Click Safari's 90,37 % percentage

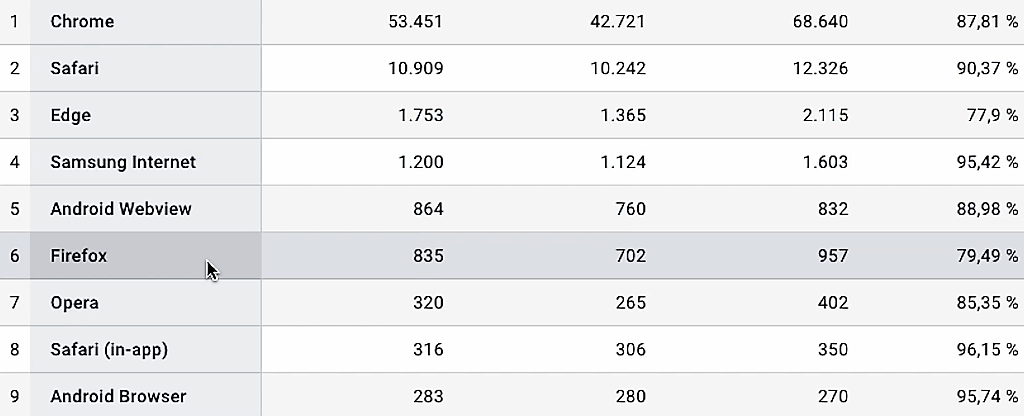(987, 68)
